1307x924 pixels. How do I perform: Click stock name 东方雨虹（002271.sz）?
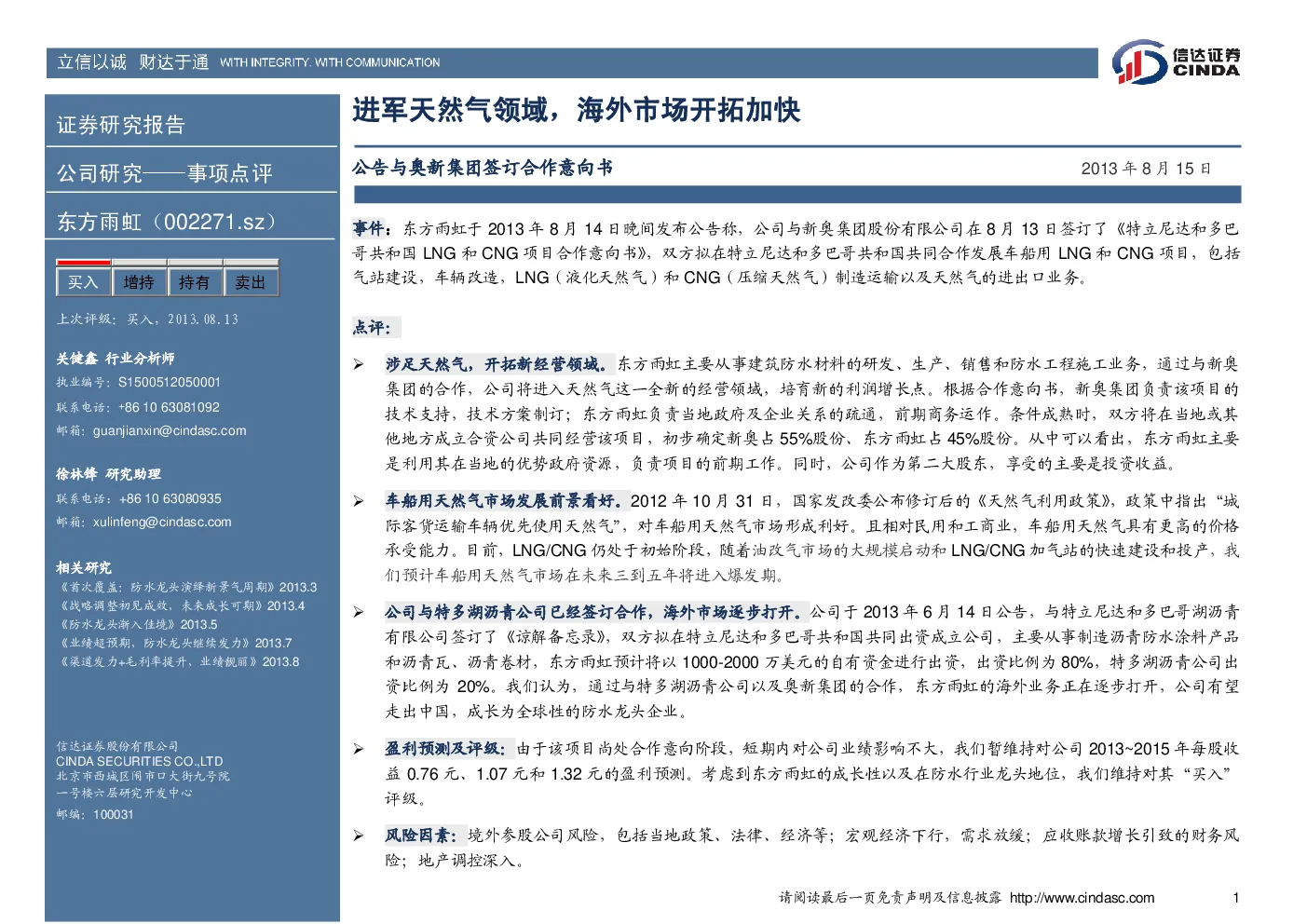168,222
